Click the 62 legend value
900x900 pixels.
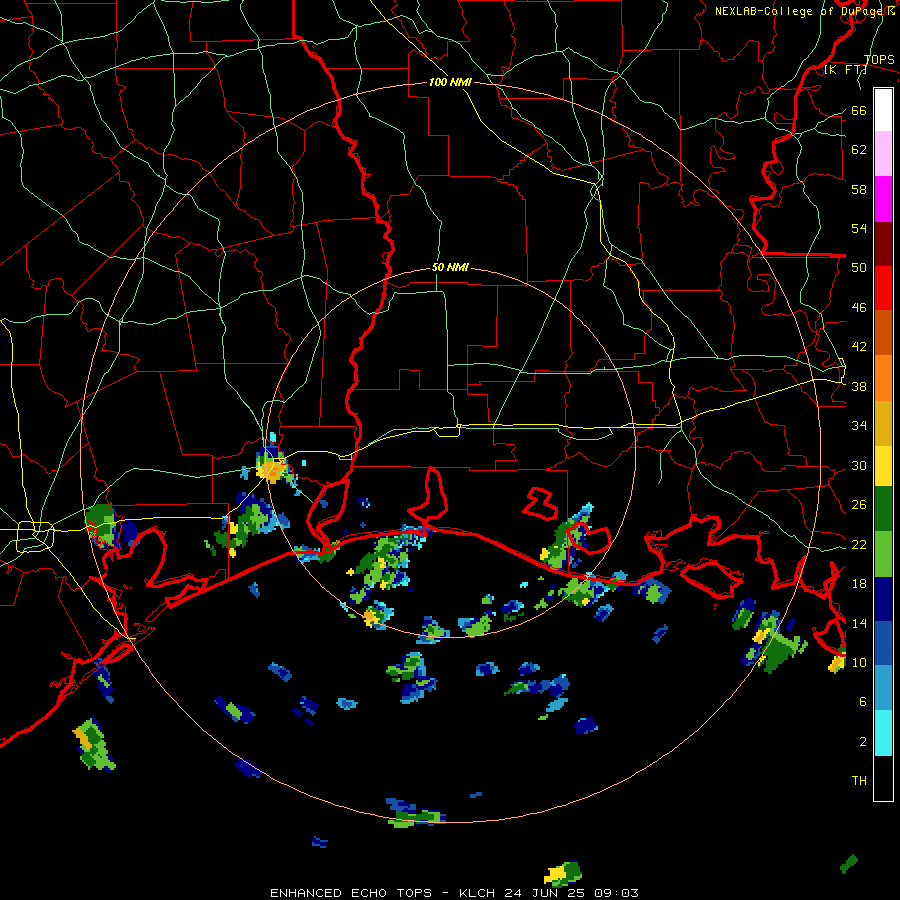click(x=859, y=149)
